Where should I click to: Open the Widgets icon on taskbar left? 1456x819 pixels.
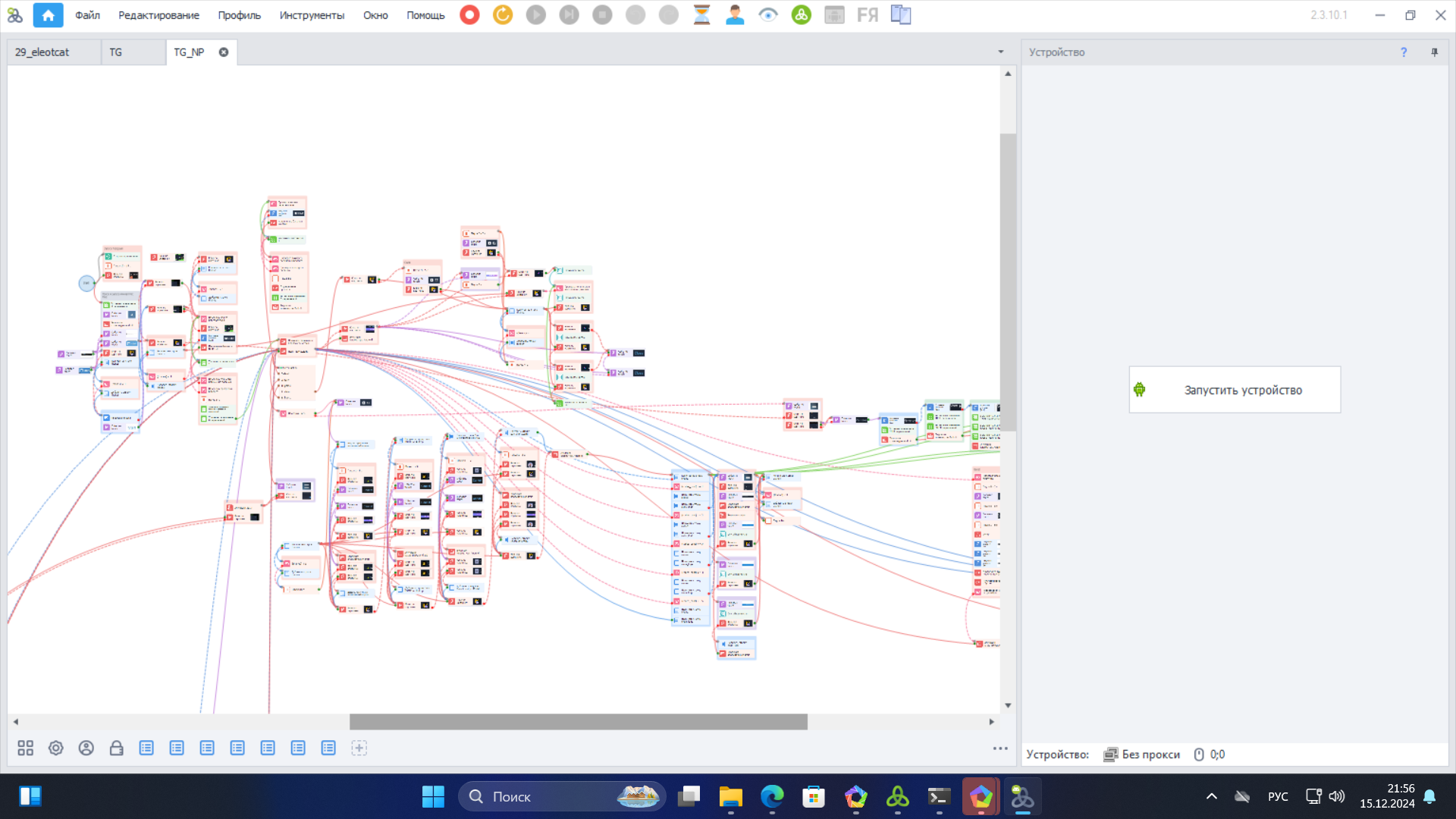click(x=30, y=797)
